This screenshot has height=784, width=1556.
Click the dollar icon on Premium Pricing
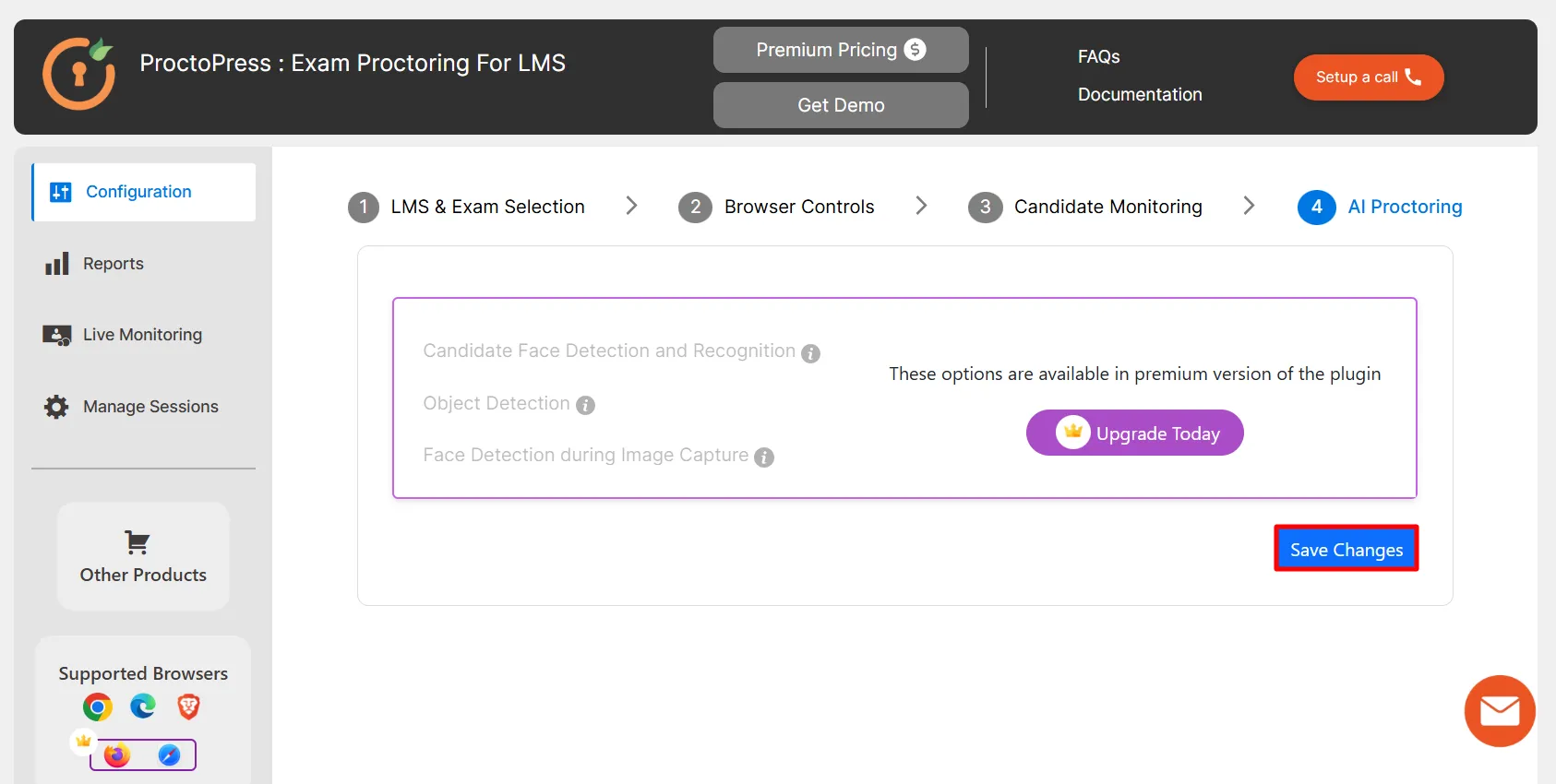pyautogui.click(x=915, y=50)
